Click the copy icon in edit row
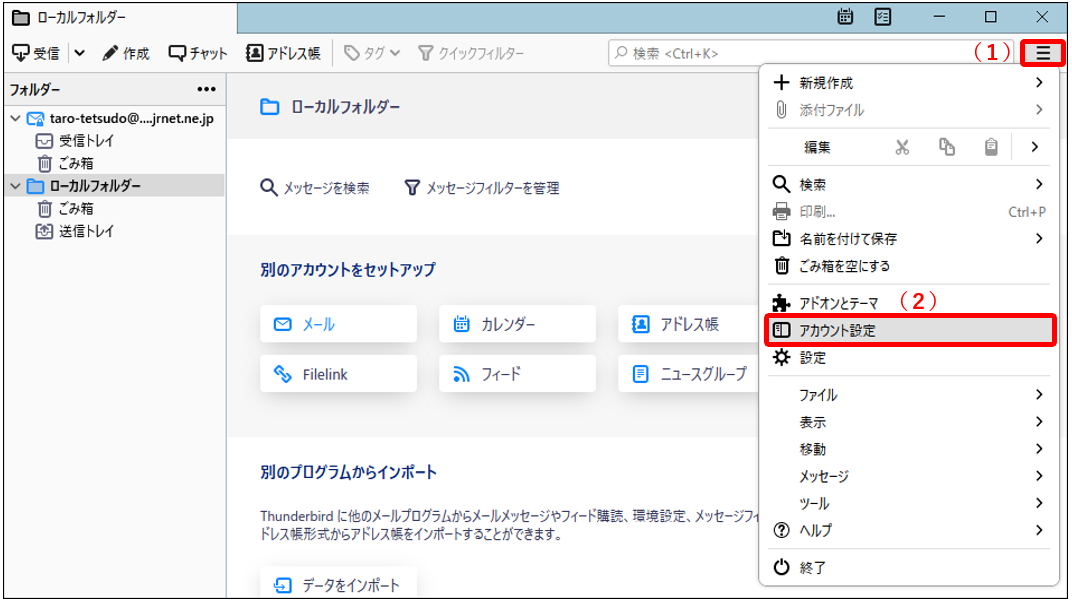 [x=946, y=147]
